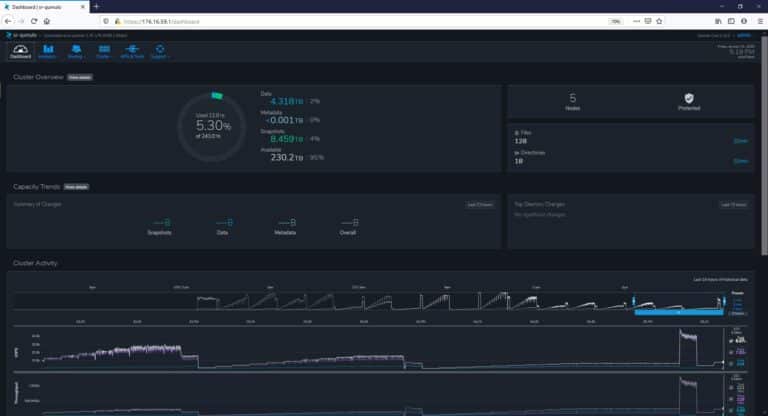Open the page actions three-dot menu
The width and height of the screenshot is (768, 416).
pyautogui.click(x=636, y=21)
